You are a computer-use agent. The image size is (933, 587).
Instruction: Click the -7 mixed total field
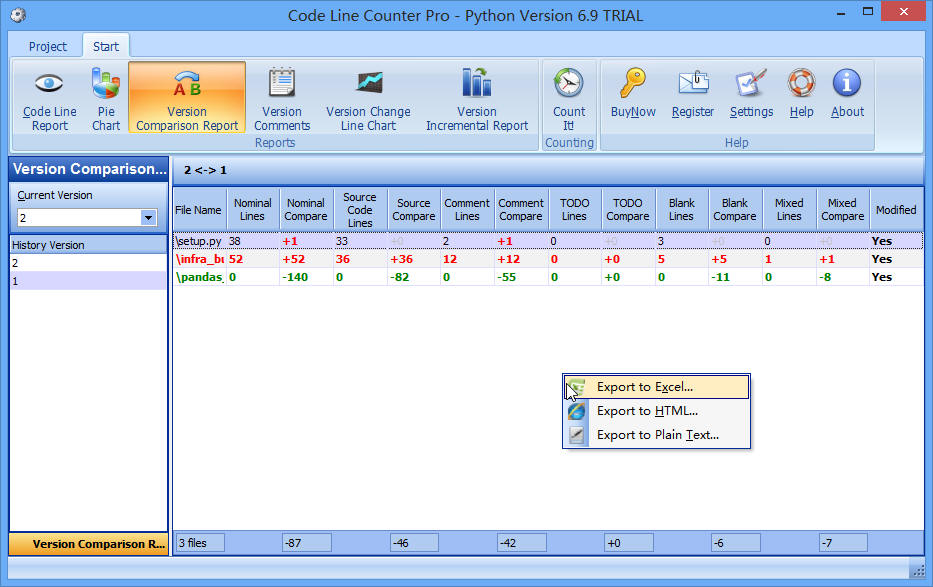coord(843,543)
